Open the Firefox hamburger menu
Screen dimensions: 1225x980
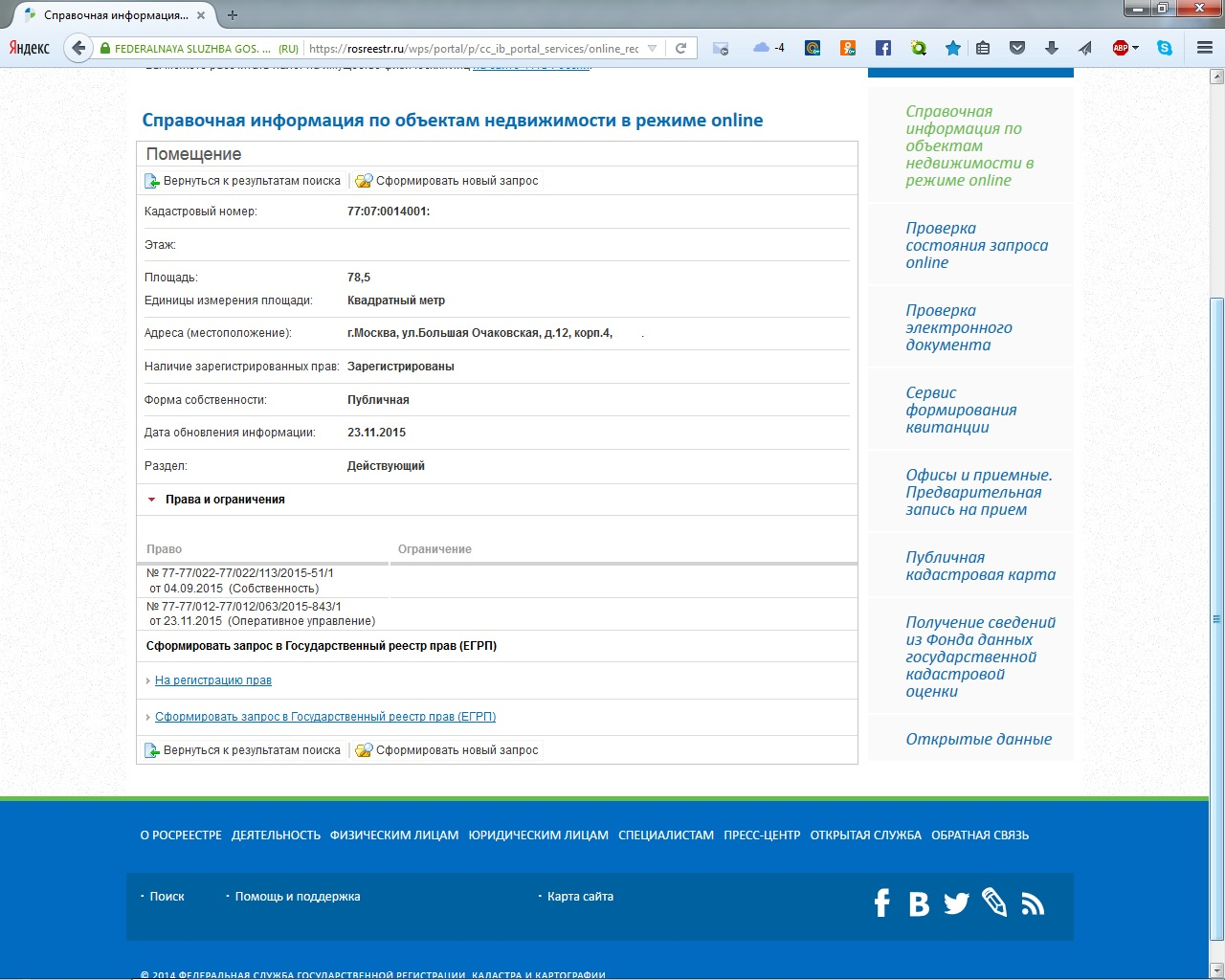pyautogui.click(x=1204, y=48)
